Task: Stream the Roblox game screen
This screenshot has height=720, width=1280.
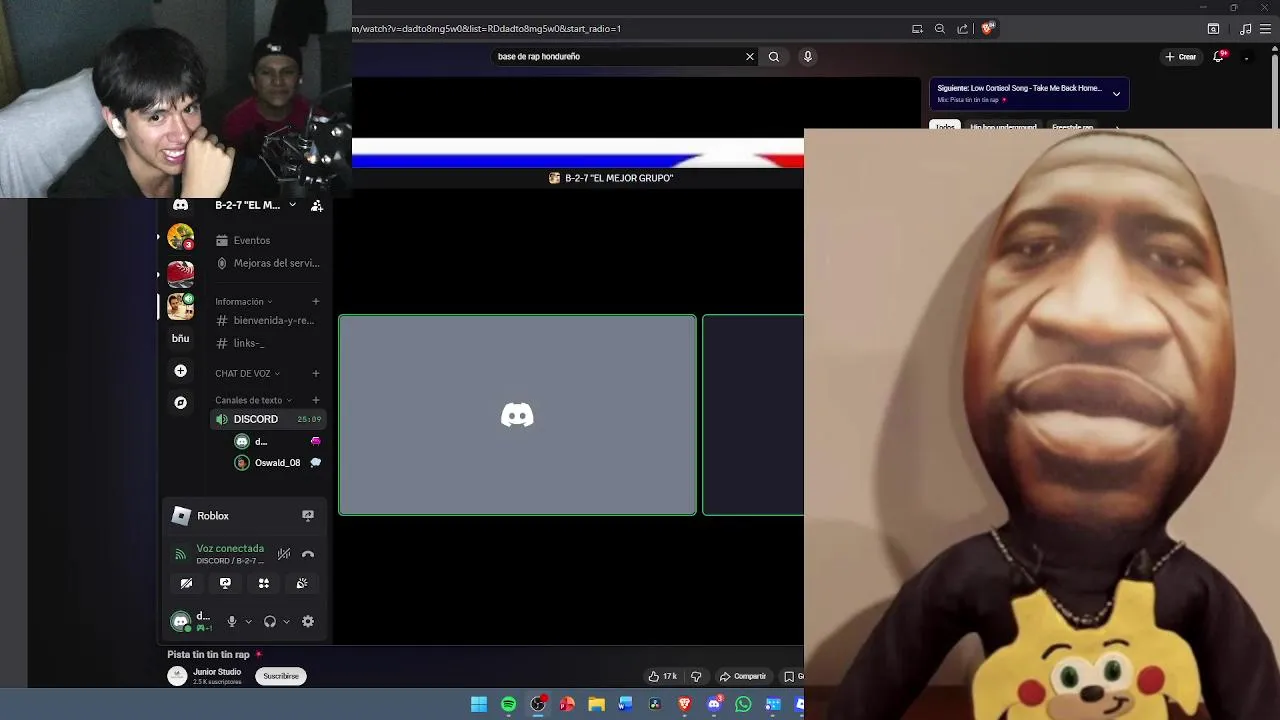Action: tap(308, 516)
